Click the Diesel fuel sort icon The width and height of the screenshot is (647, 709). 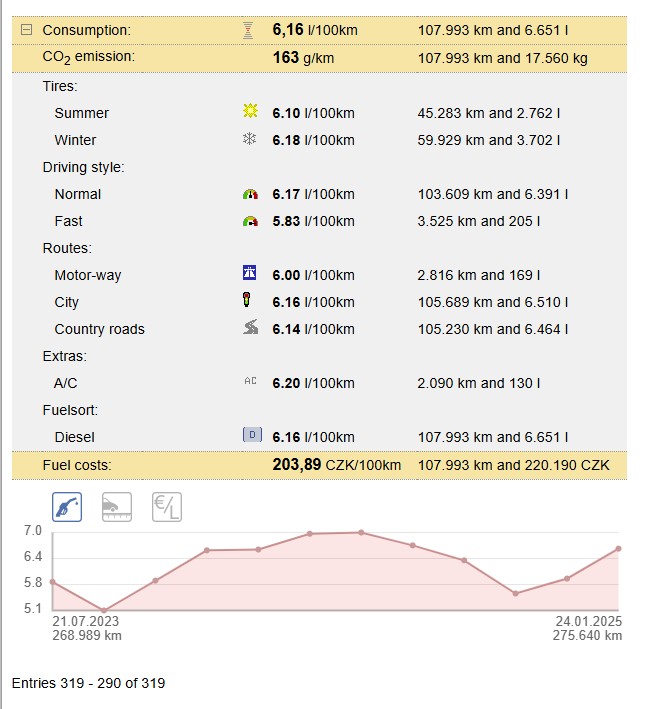pos(250,436)
